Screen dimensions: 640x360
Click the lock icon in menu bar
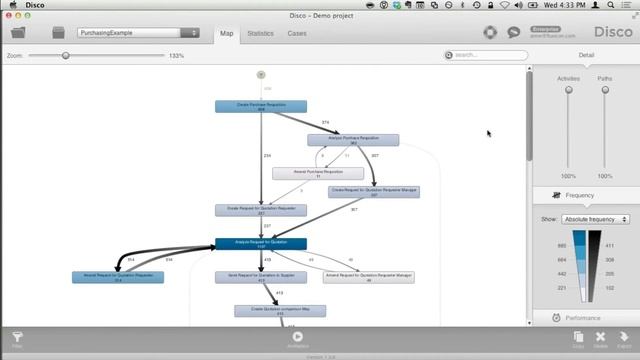click(x=491, y=5)
